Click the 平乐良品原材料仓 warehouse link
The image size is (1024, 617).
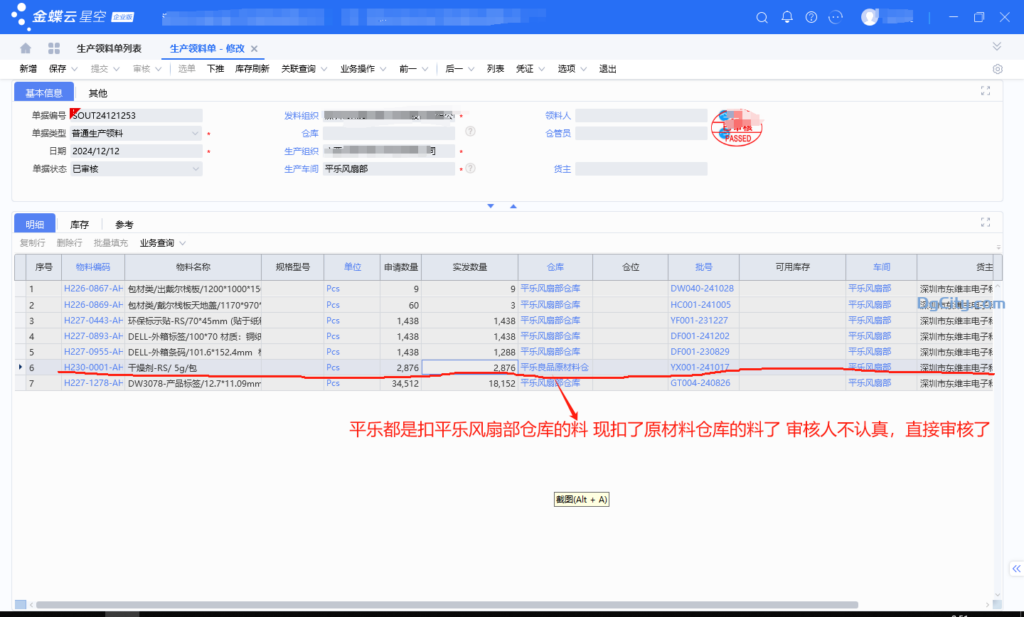coord(555,367)
